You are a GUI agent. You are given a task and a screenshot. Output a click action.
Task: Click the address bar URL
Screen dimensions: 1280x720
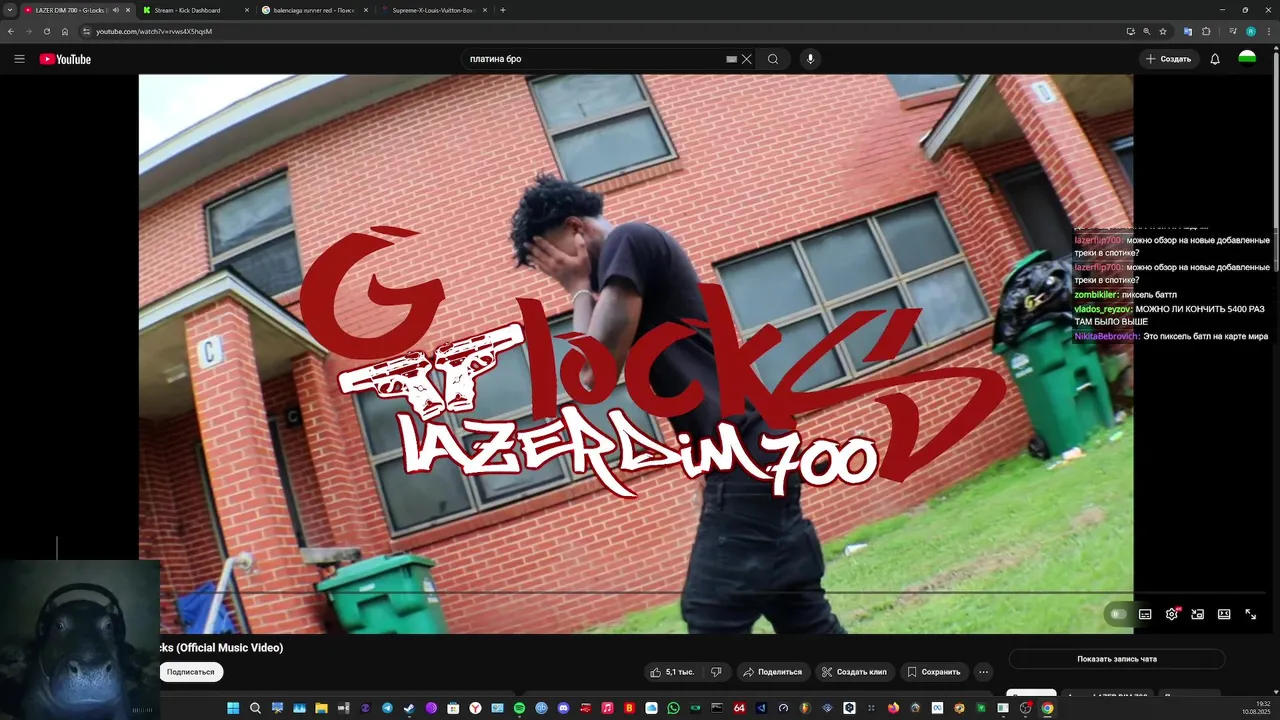click(x=154, y=31)
